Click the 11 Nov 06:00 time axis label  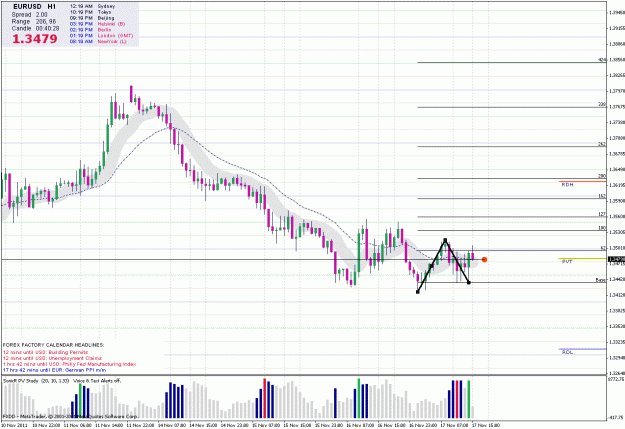77,425
